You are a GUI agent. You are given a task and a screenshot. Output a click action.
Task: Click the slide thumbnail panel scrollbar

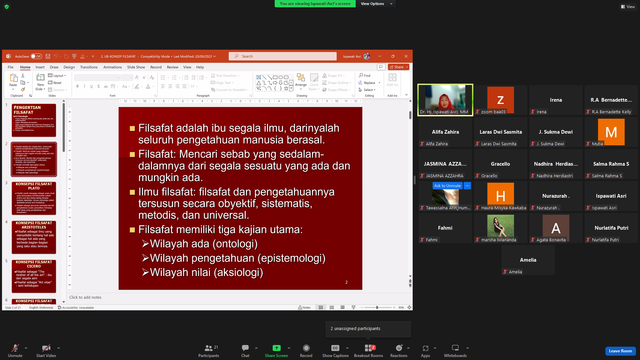[64, 128]
